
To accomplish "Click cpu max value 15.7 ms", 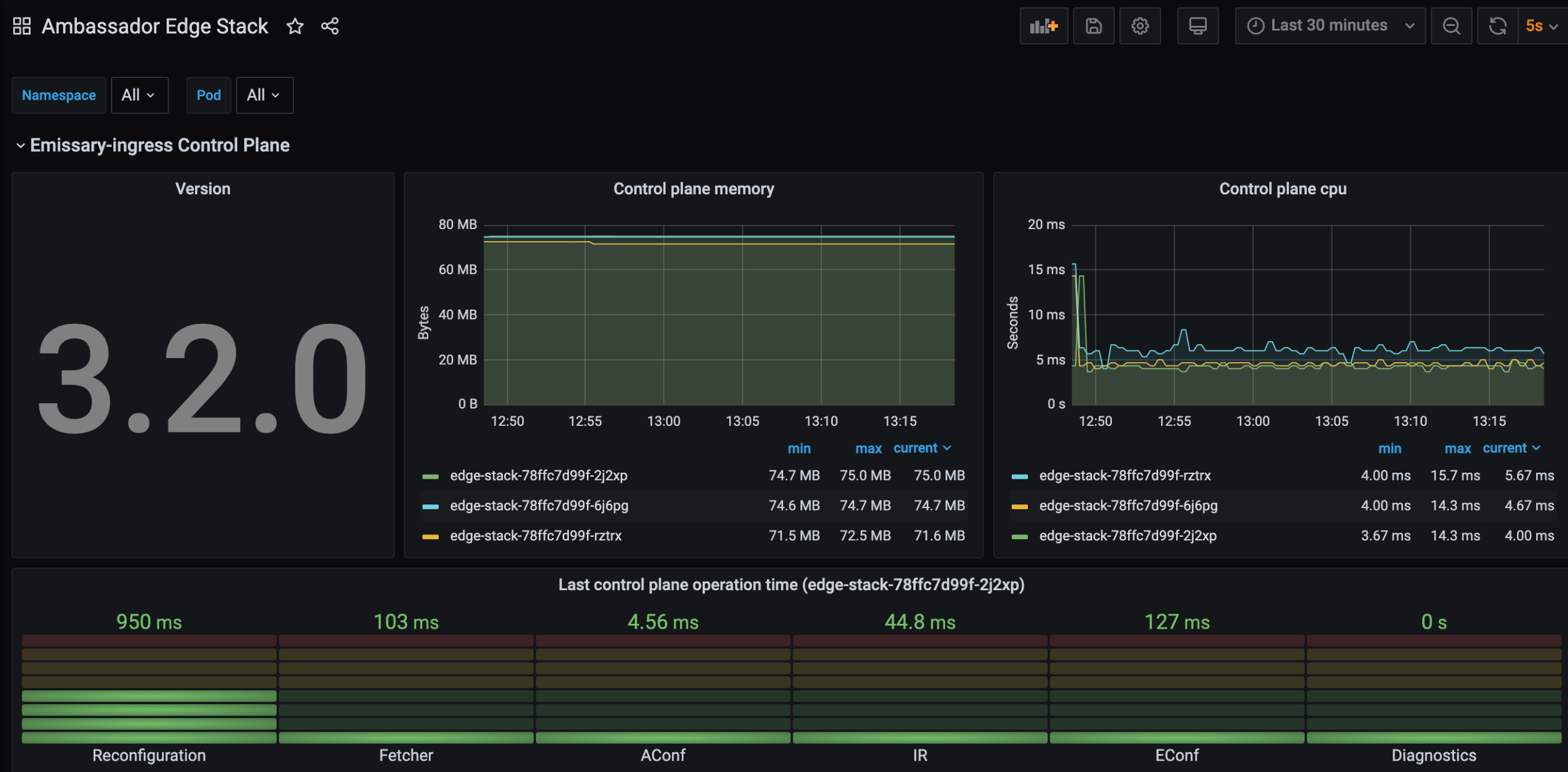I will tap(1455, 476).
